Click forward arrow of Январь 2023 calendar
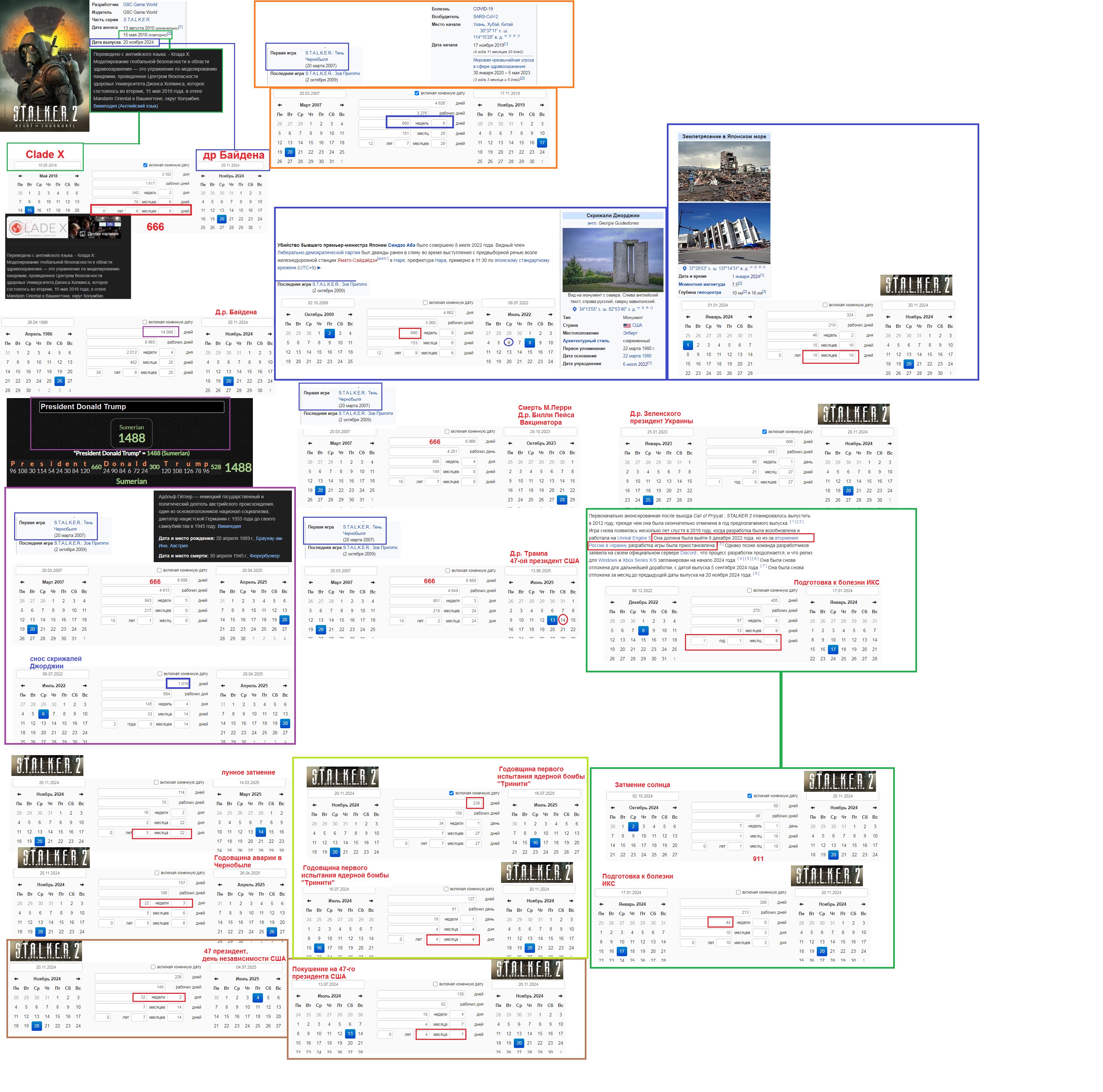1103x1092 pixels. click(689, 443)
